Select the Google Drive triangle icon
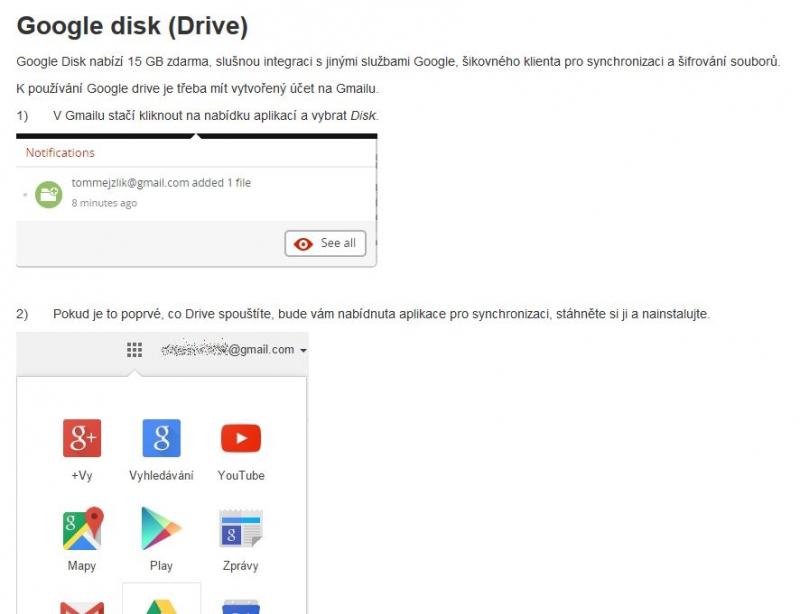Viewport: 800px width, 614px height. (x=161, y=607)
